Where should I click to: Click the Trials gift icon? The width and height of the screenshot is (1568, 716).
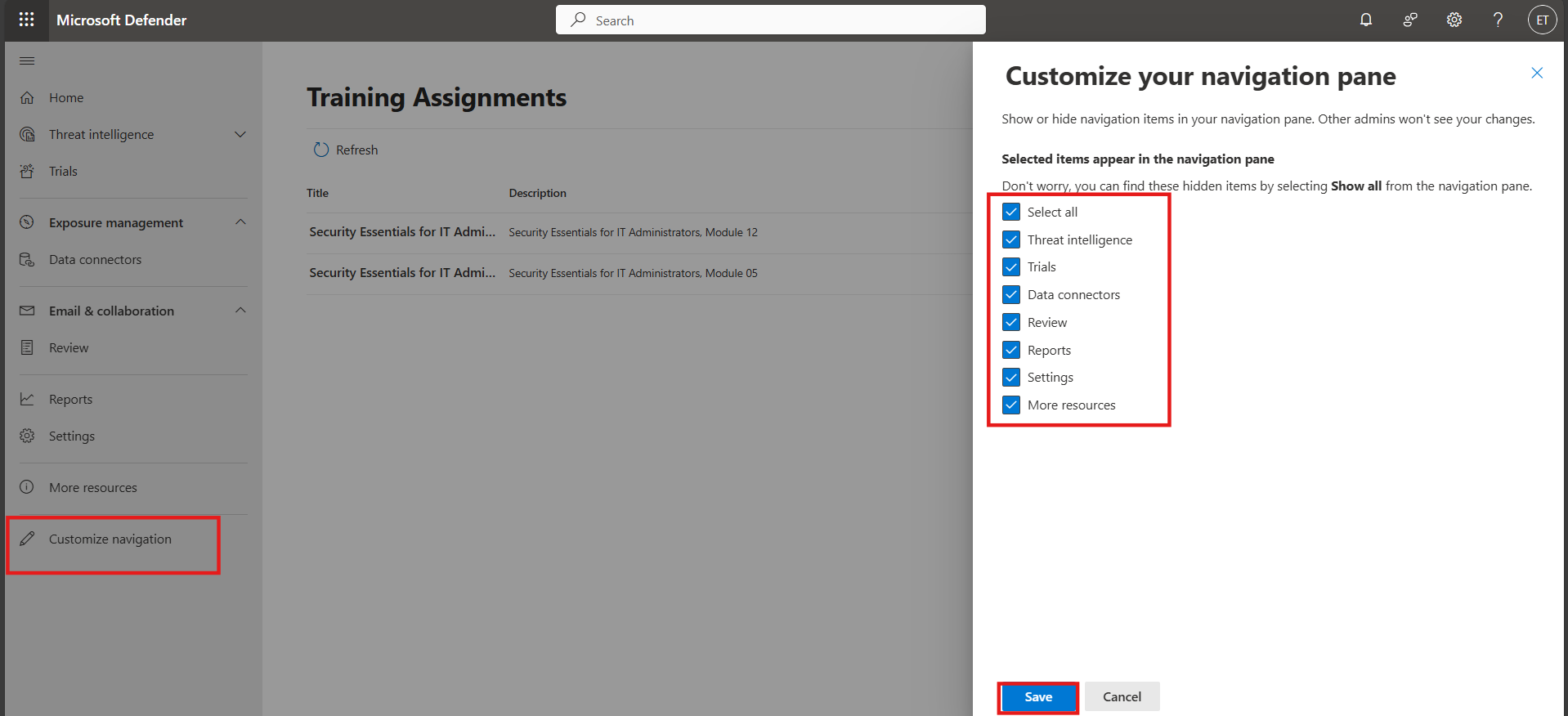click(x=27, y=172)
